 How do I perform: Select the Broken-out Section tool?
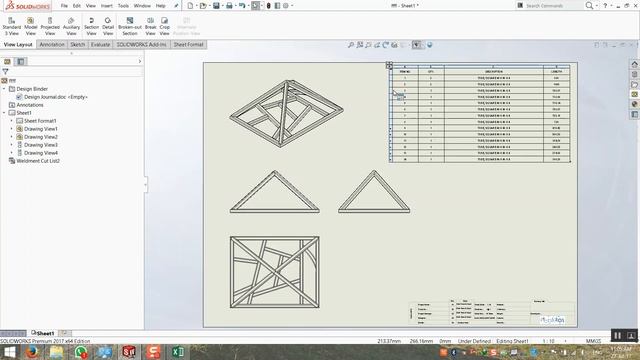point(130,26)
